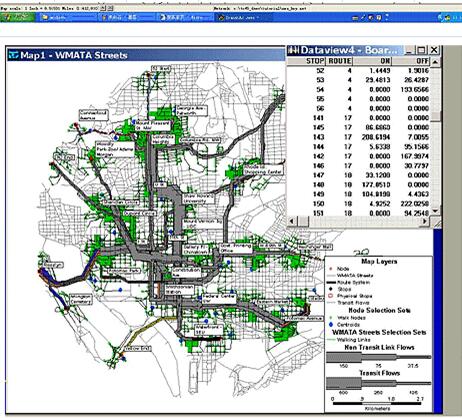
Task: Select the ON column header
Action: 373,61
